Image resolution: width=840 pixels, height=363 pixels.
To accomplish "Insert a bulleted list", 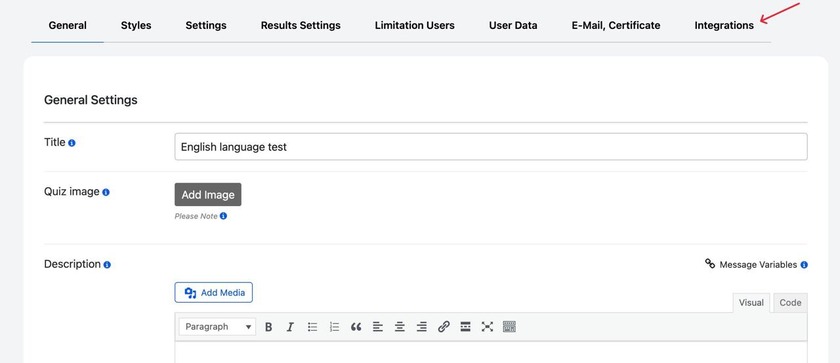I will tap(312, 327).
